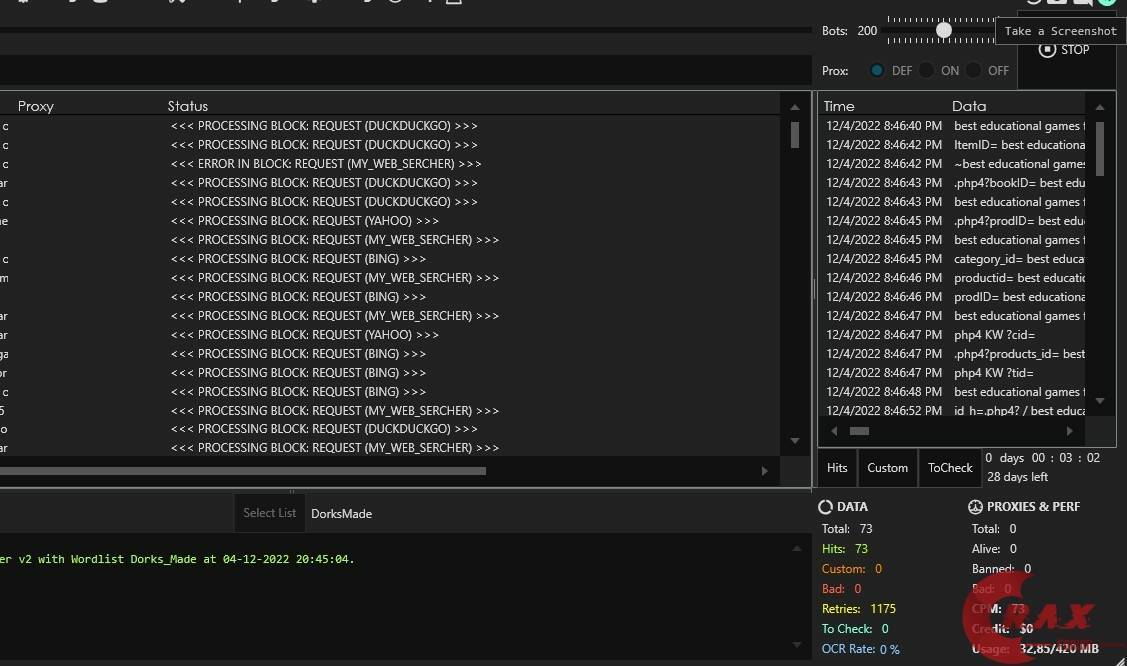1127x666 pixels.
Task: Open the Hits tab
Action: [837, 468]
